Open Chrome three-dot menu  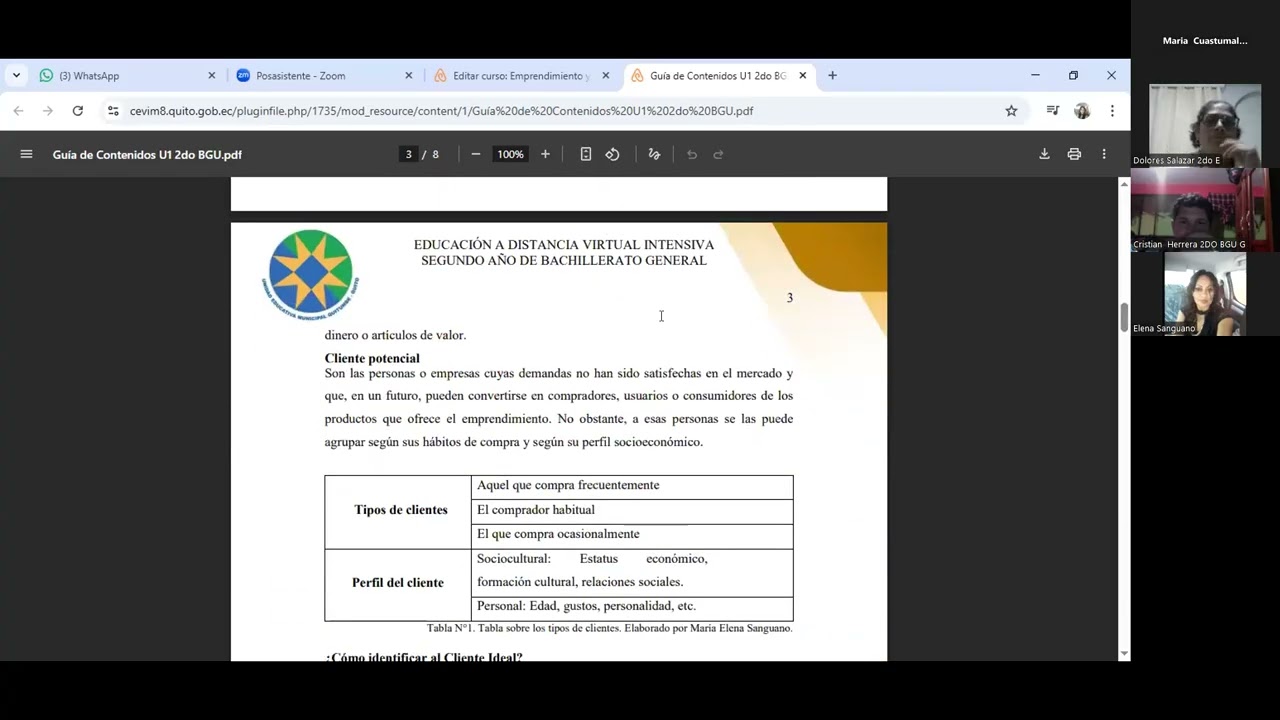point(1112,111)
